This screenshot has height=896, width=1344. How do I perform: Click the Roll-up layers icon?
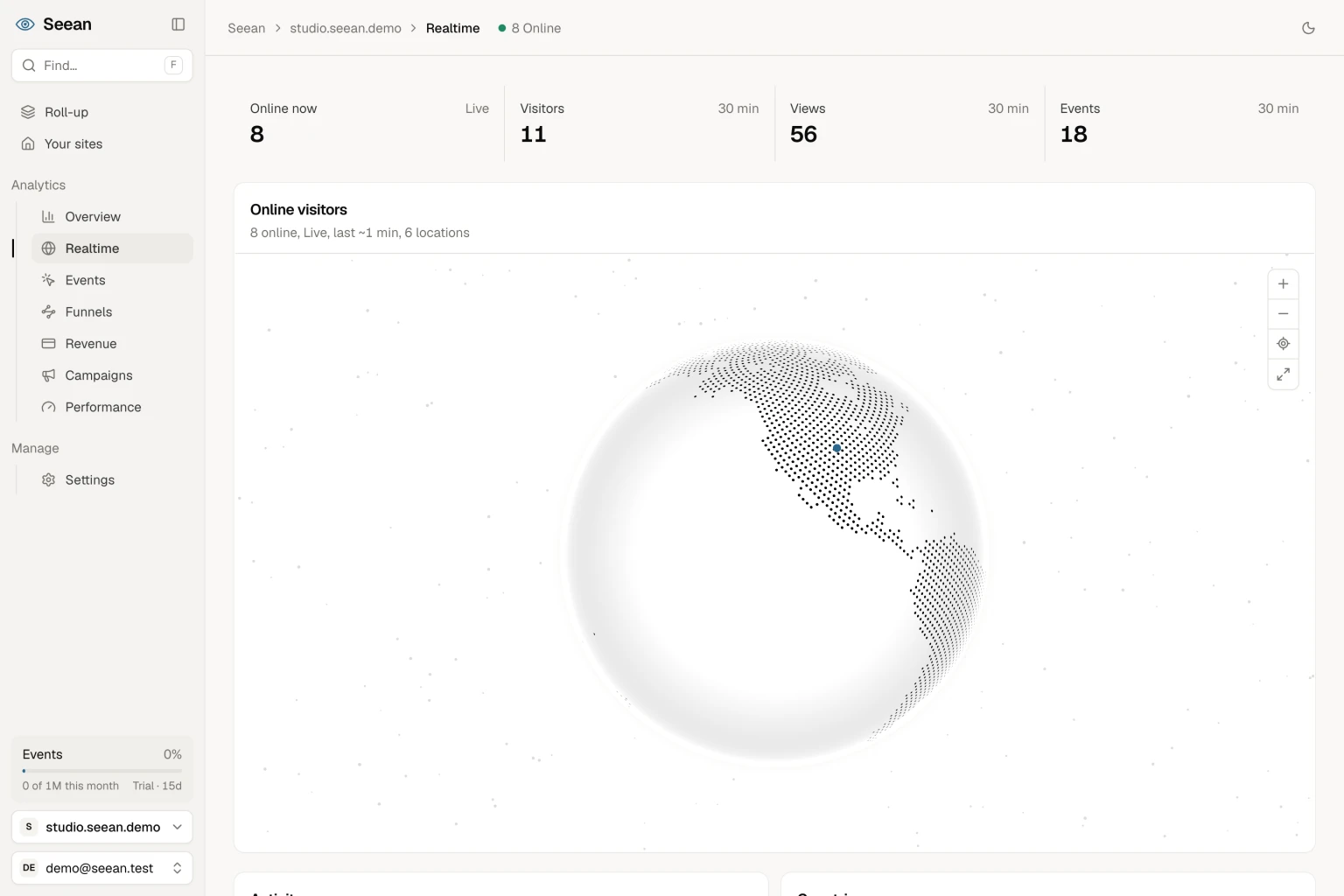coord(28,112)
